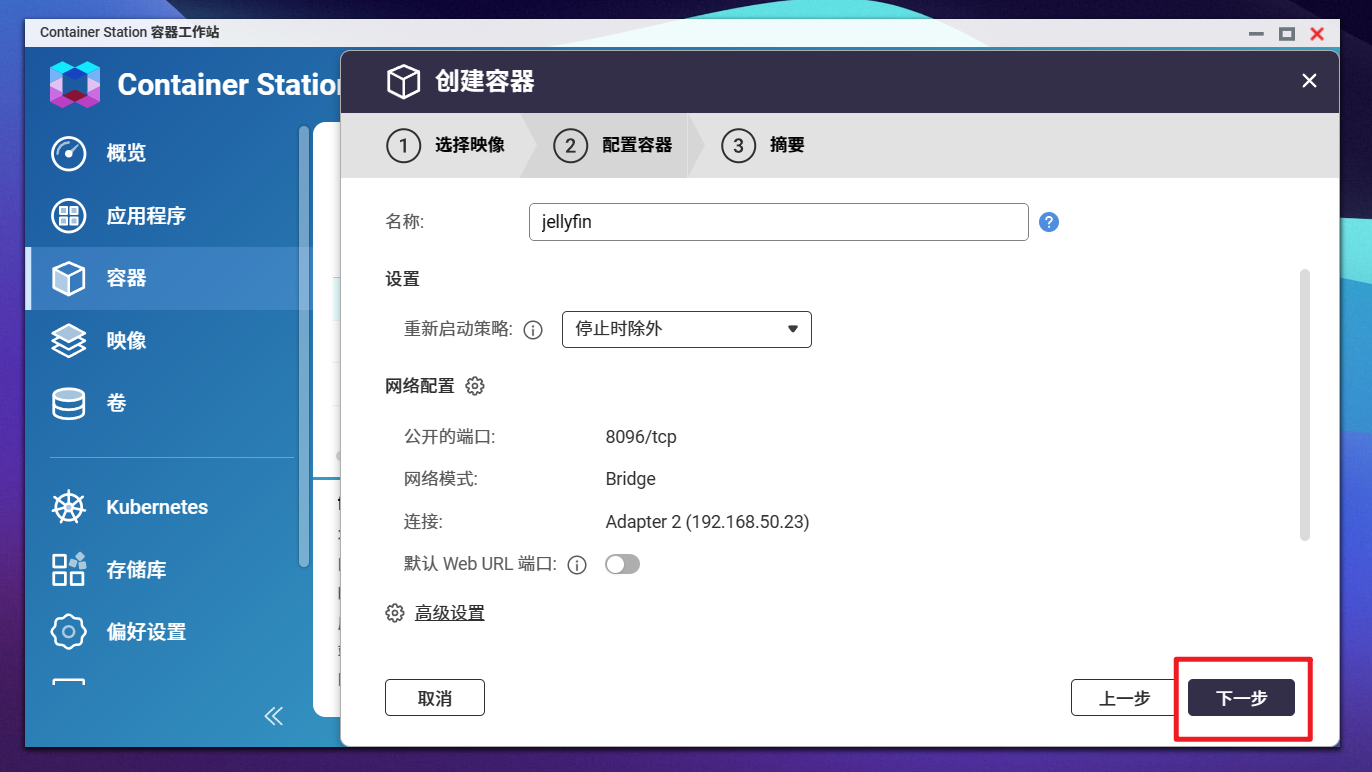This screenshot has height=772, width=1372.
Task: Click the Bridge network mode value
Action: click(631, 479)
